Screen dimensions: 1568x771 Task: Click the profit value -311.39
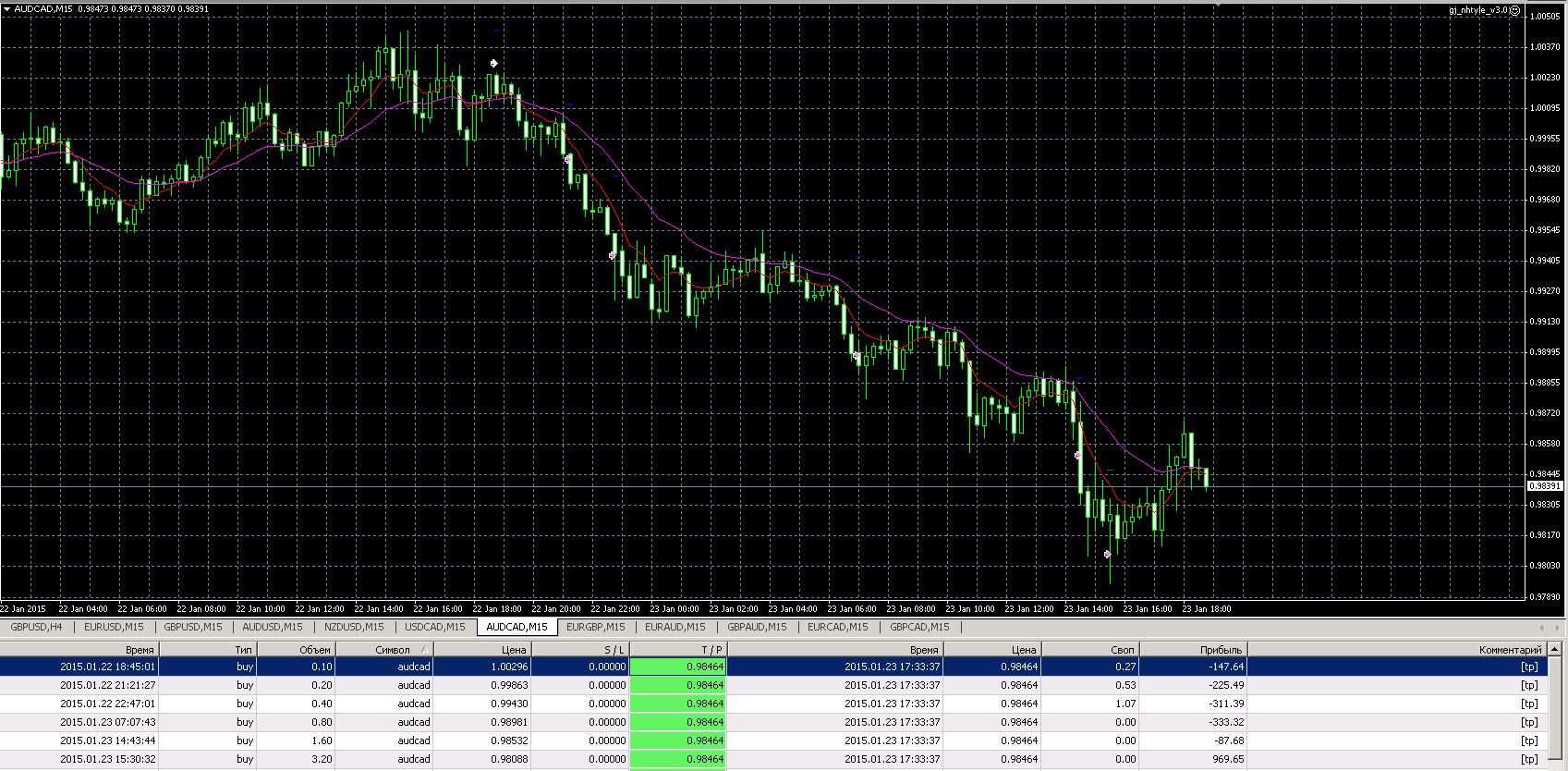pyautogui.click(x=1227, y=704)
